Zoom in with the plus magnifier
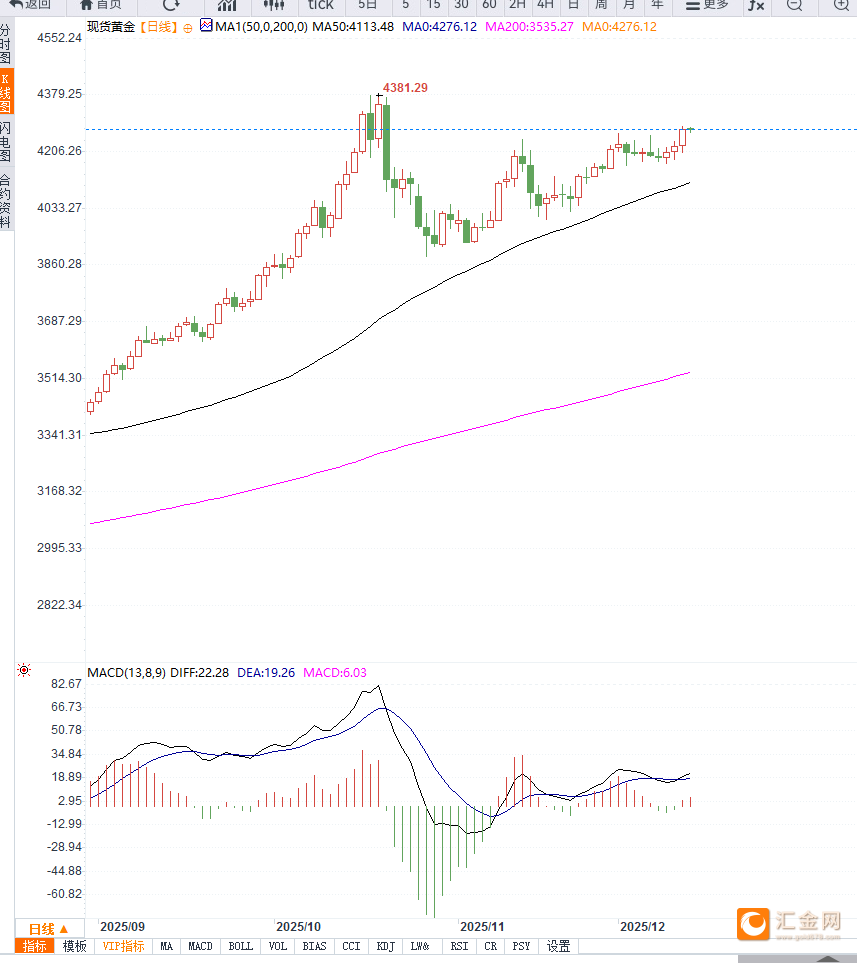The height and width of the screenshot is (963, 857). coord(841,5)
